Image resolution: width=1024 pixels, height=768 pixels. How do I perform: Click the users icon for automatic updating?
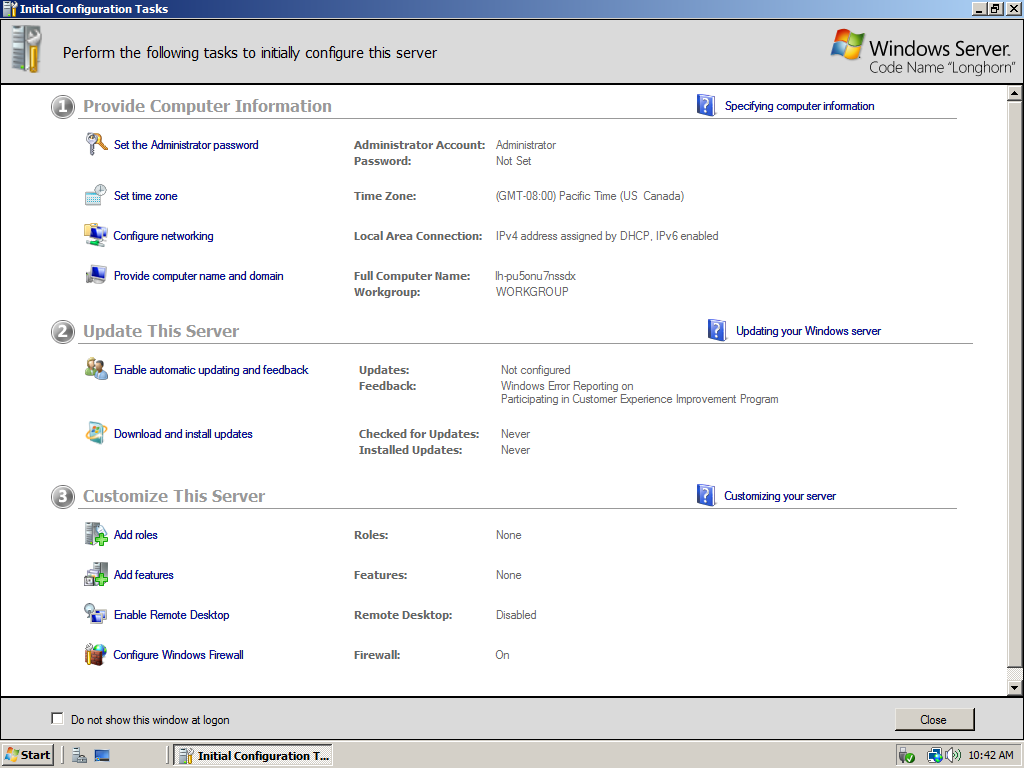(96, 370)
